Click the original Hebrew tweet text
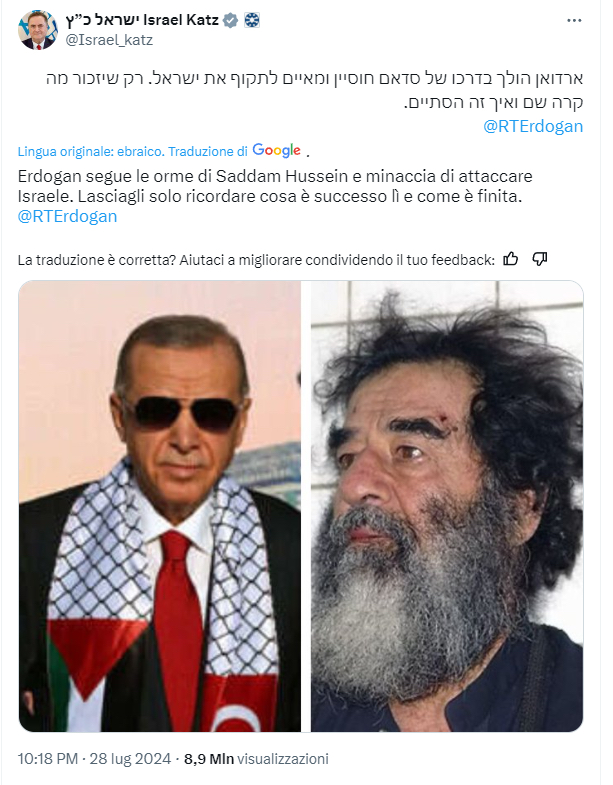613x785 pixels. point(315,90)
